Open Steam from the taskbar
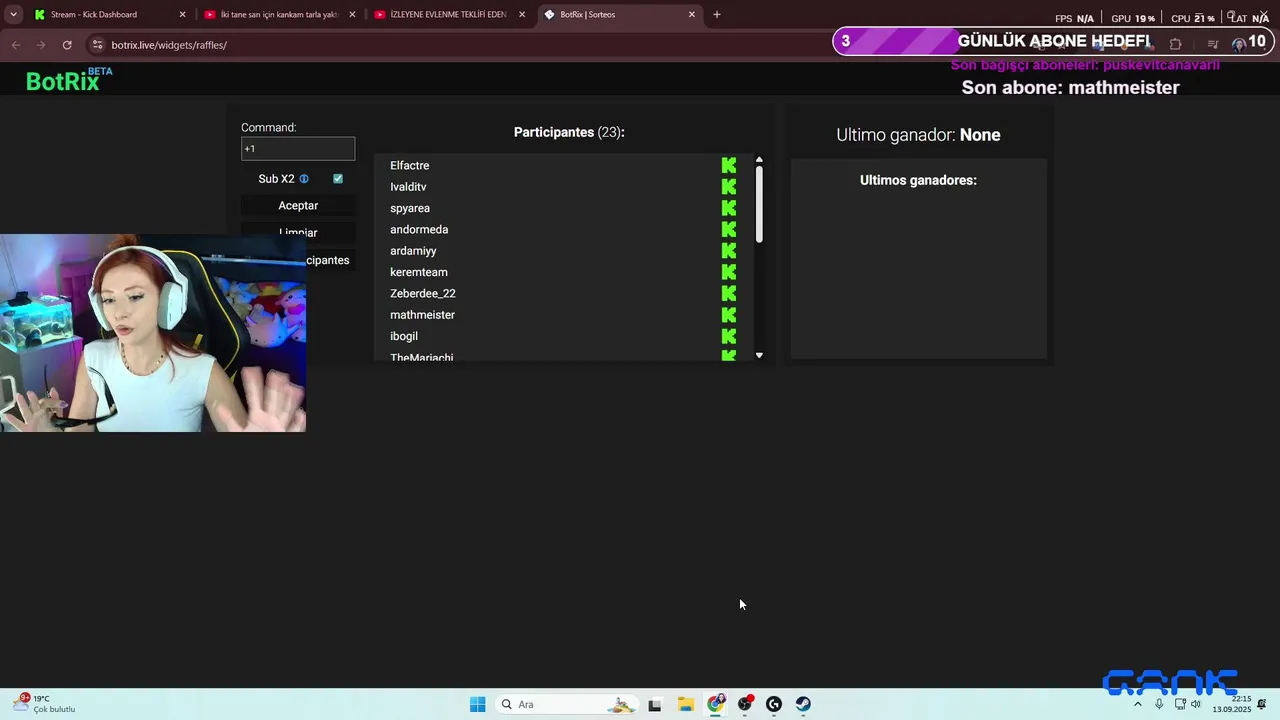 click(x=803, y=704)
